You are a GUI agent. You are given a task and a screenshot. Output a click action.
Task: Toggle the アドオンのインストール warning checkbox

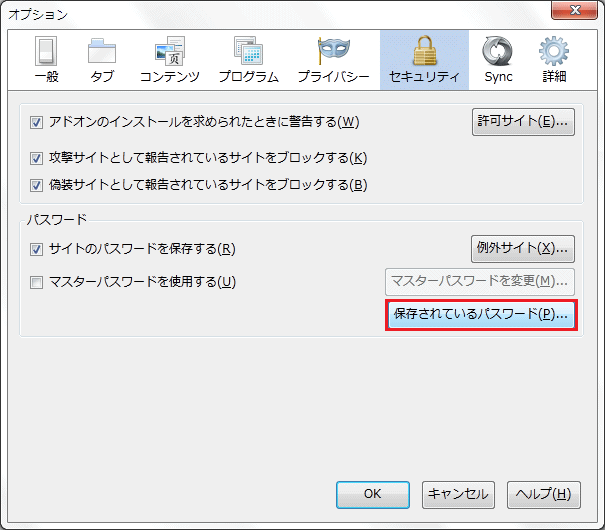coord(37,123)
